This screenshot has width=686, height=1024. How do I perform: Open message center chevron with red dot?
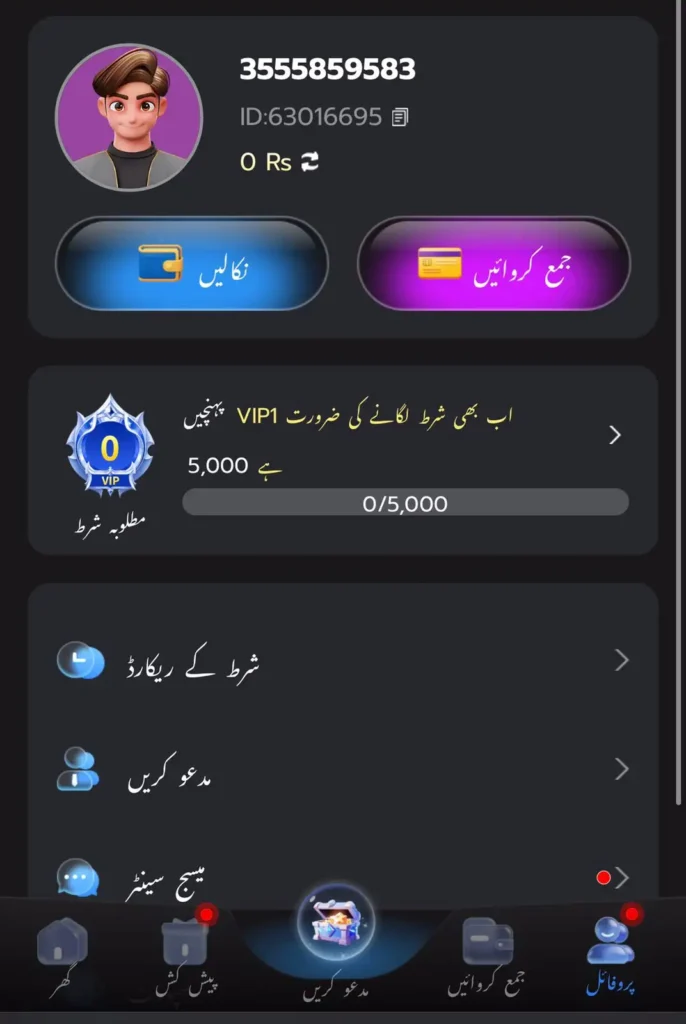pyautogui.click(x=613, y=878)
